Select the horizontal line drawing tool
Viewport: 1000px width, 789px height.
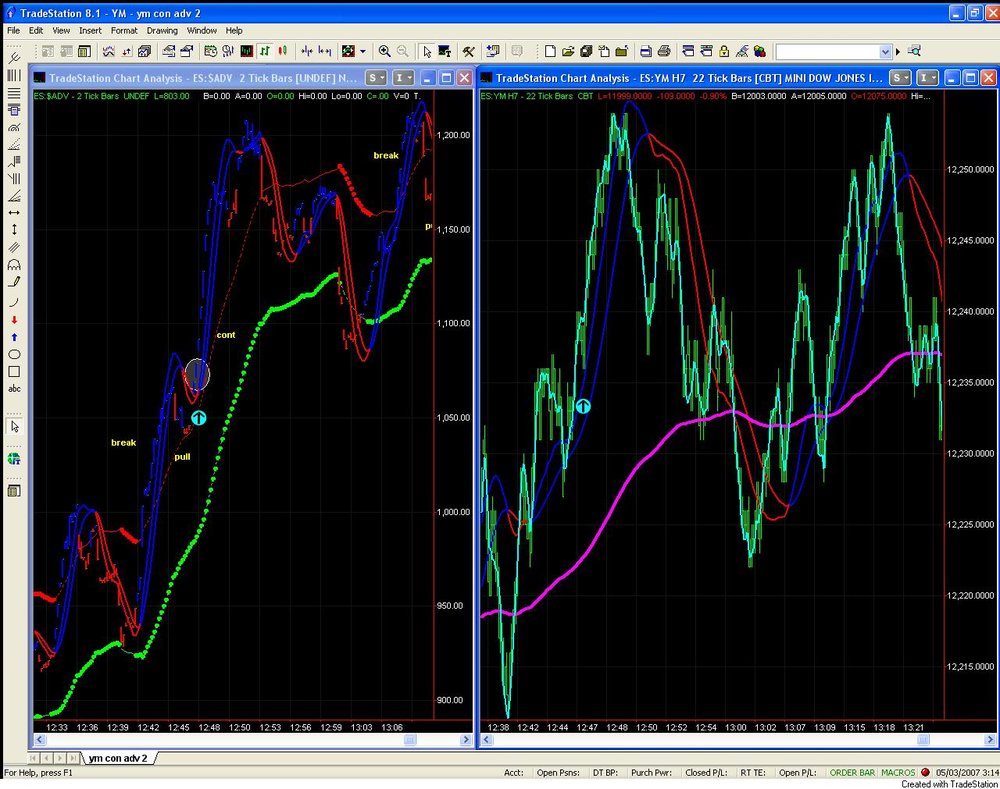pos(14,93)
